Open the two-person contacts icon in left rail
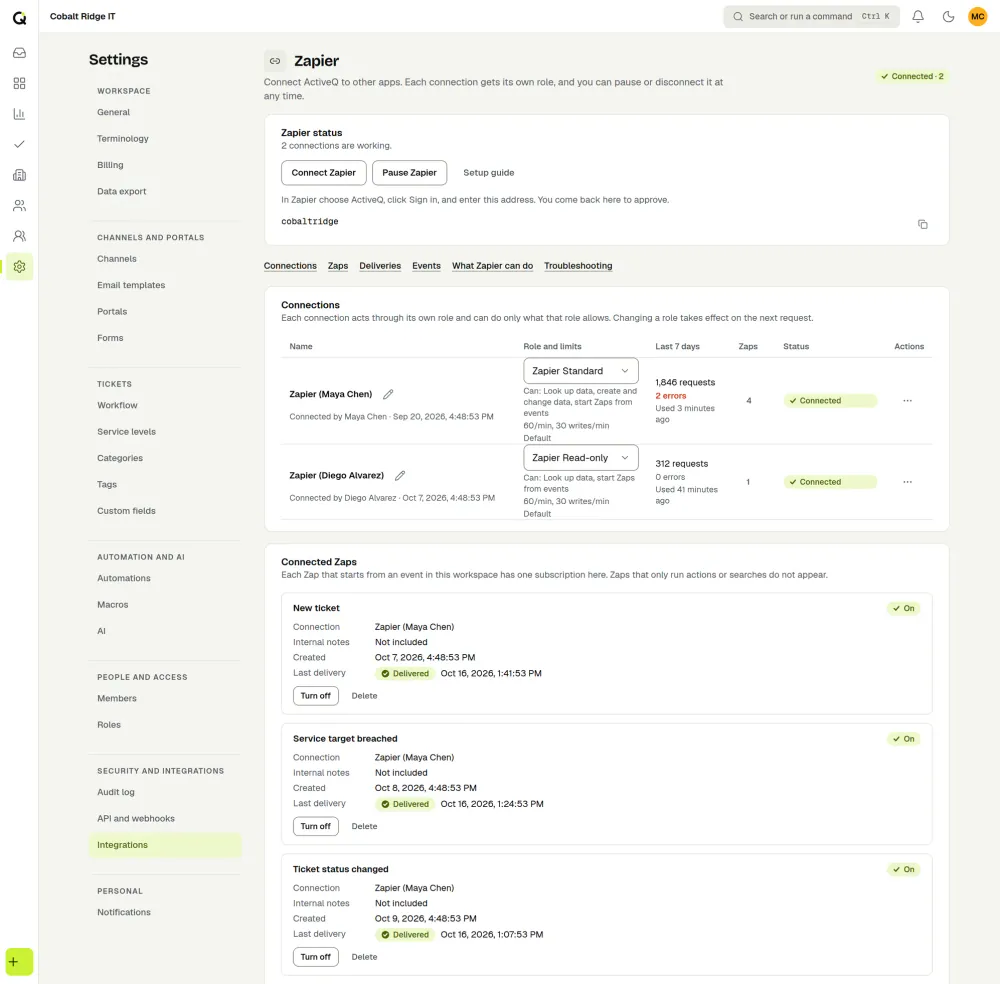This screenshot has height=984, width=1000. [x=19, y=205]
